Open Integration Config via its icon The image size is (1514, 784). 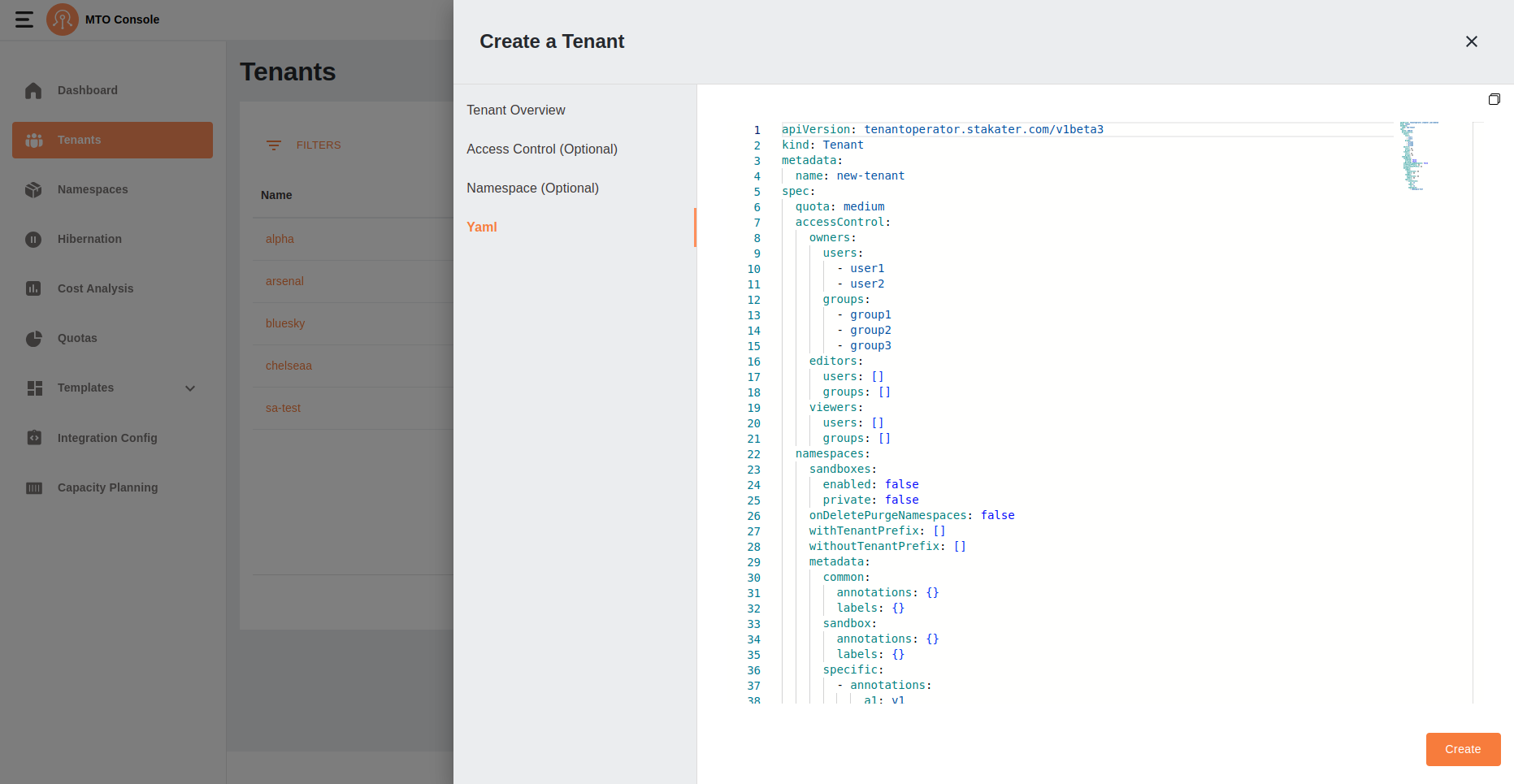point(33,437)
